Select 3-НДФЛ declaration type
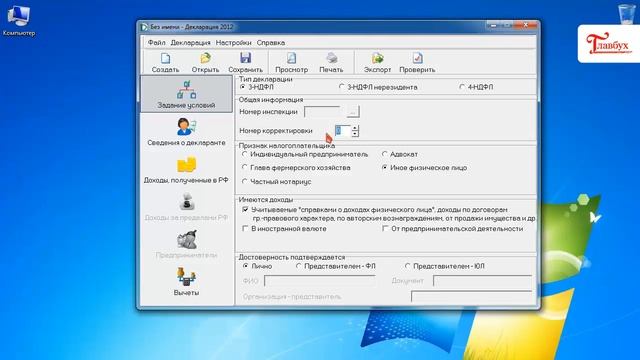 257,87
